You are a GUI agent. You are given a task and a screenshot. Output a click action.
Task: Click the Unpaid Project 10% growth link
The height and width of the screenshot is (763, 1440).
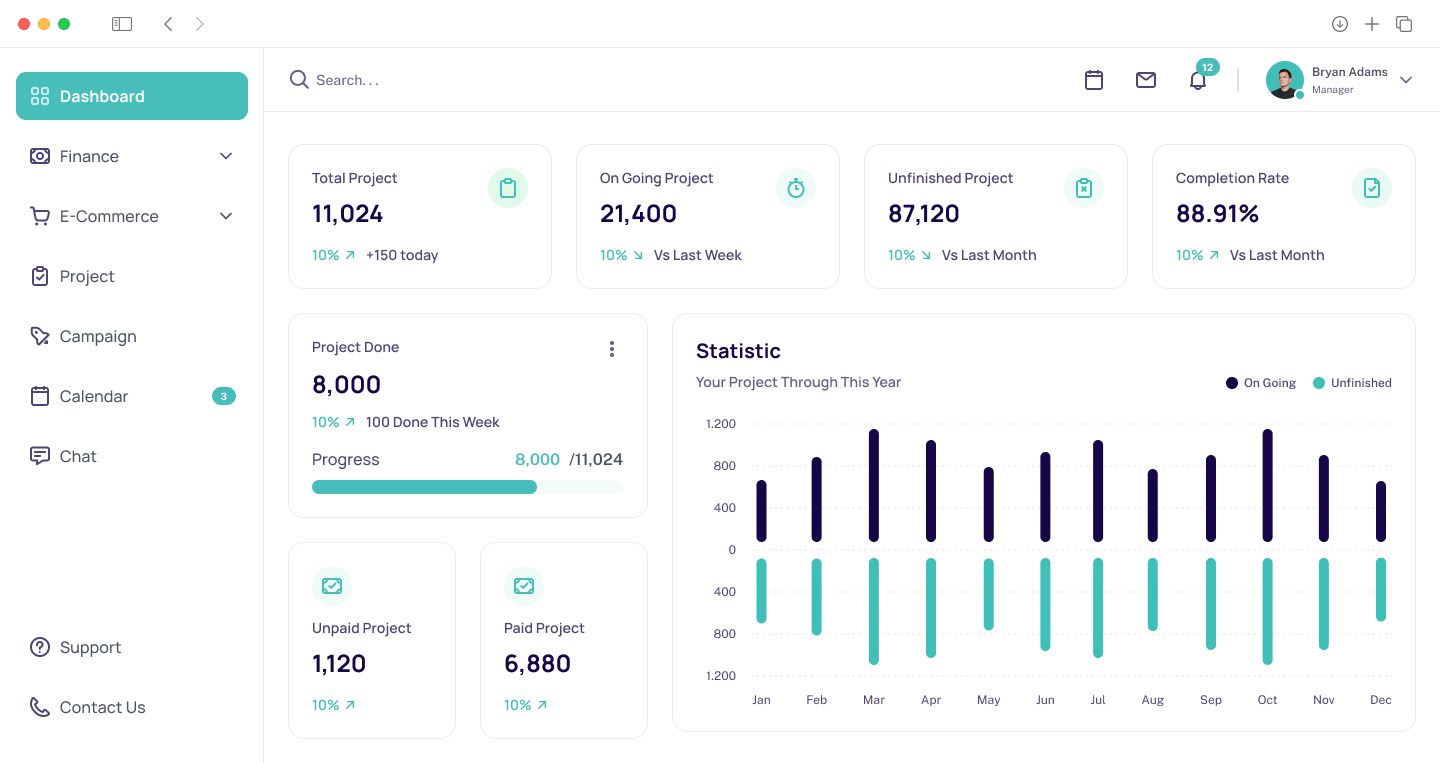tap(333, 705)
